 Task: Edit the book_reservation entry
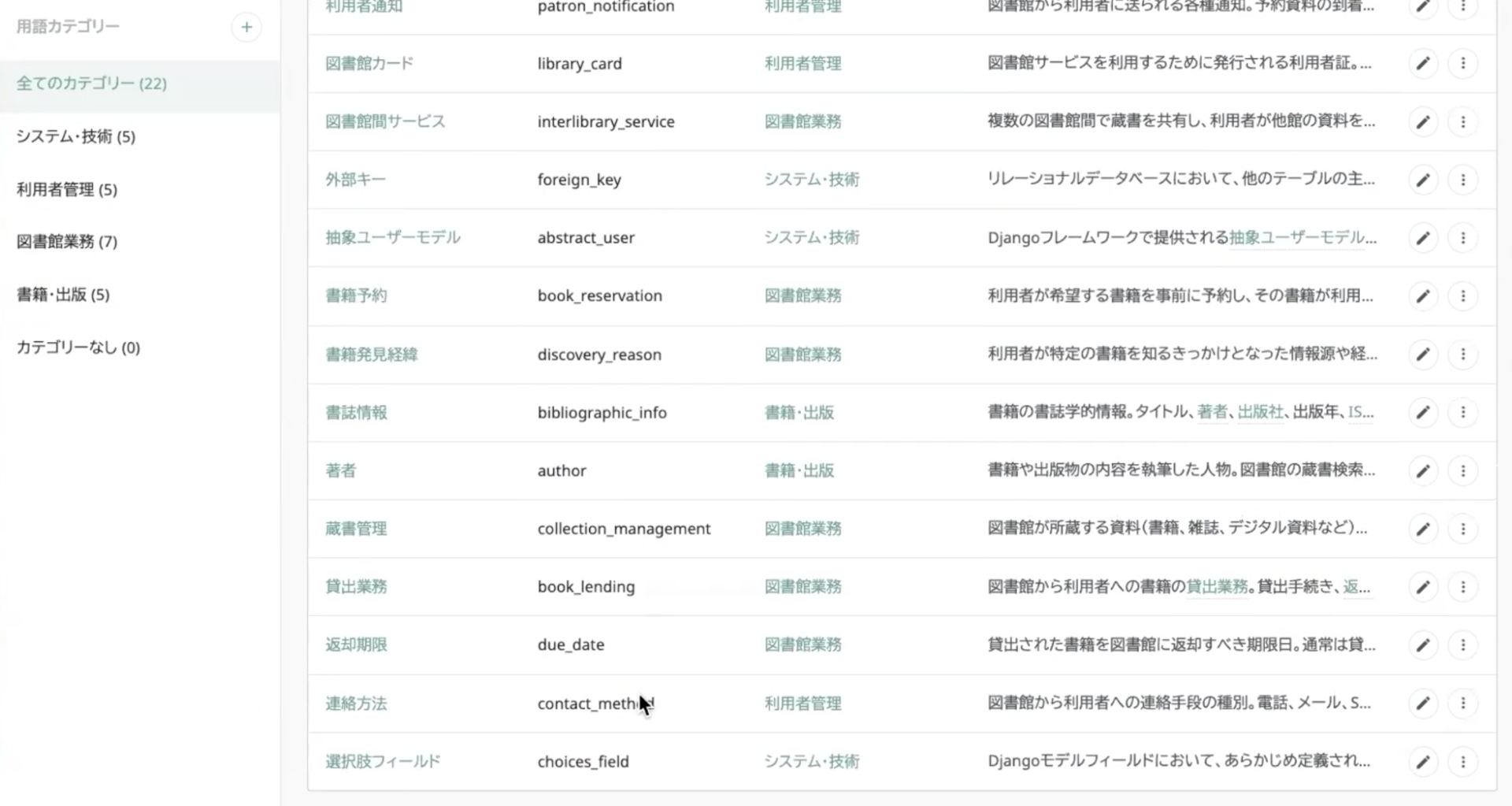point(1423,296)
